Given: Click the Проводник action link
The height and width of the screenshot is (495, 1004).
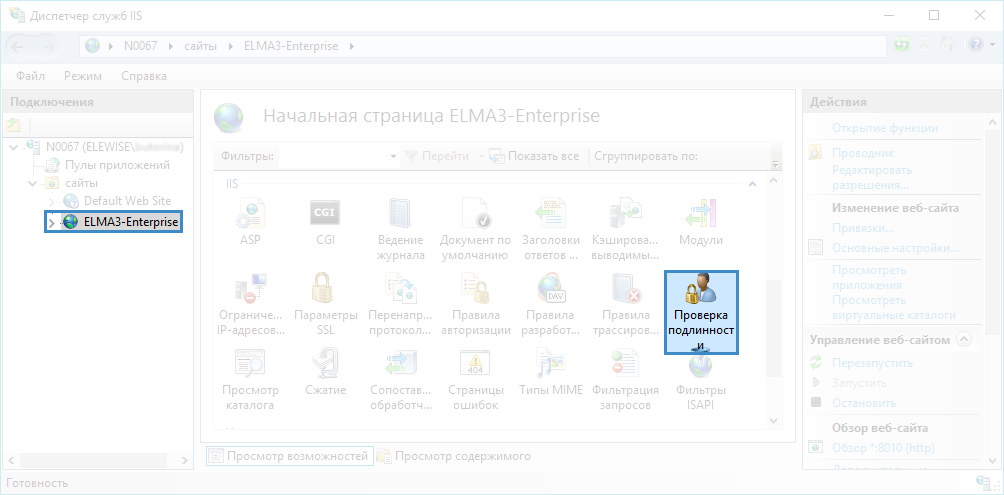Looking at the screenshot, I should (x=862, y=153).
